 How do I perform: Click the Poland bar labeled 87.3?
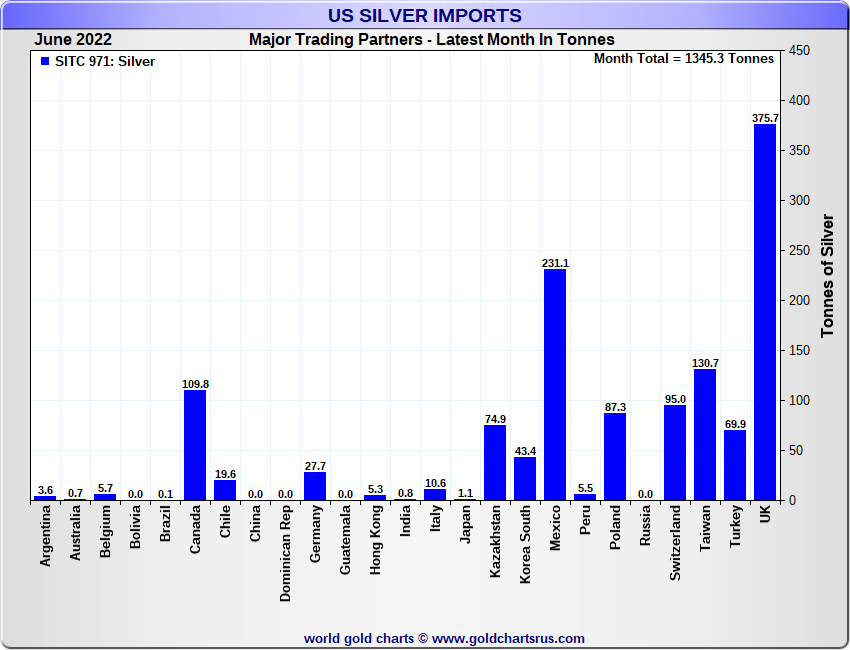pos(615,456)
